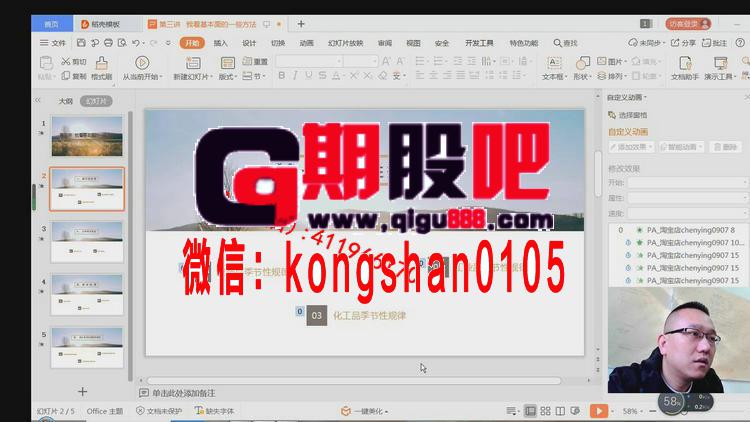Click the Search (查找) magnifier
This screenshot has width=750, height=422.
558,43
